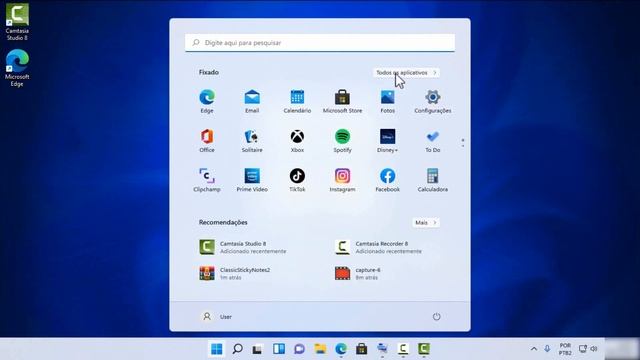Open Microsoft Store from the taskbar
Viewport: 640px width, 360px height.
[x=362, y=349]
